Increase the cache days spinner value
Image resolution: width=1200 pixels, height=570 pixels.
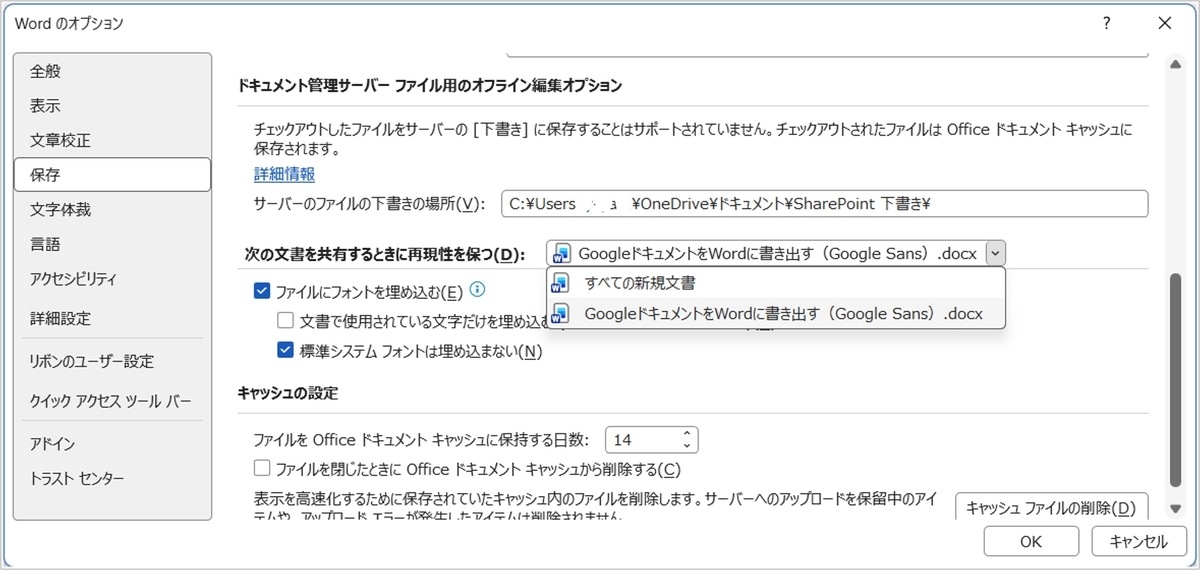coord(686,434)
